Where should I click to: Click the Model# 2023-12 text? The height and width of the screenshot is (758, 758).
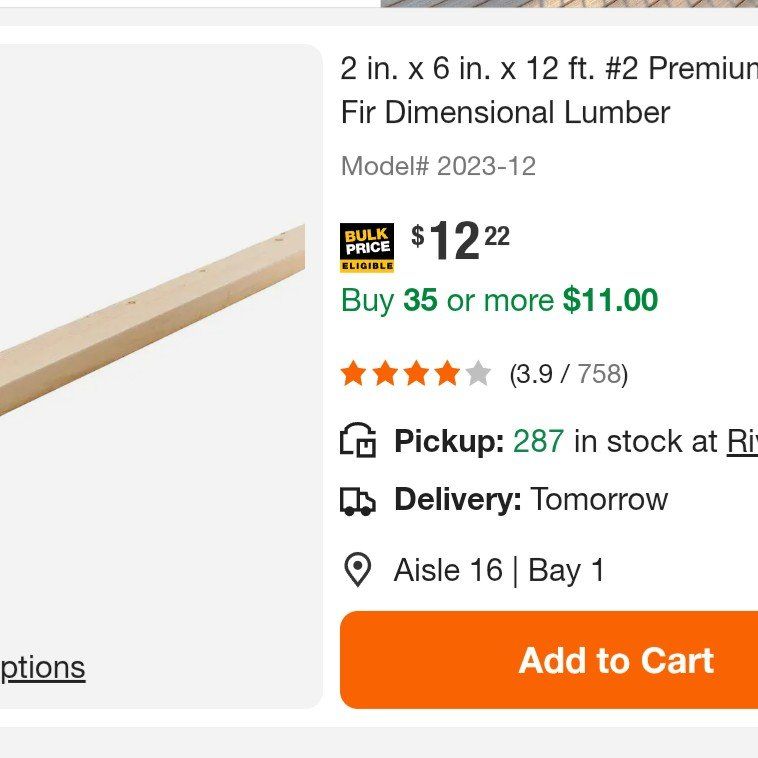438,166
